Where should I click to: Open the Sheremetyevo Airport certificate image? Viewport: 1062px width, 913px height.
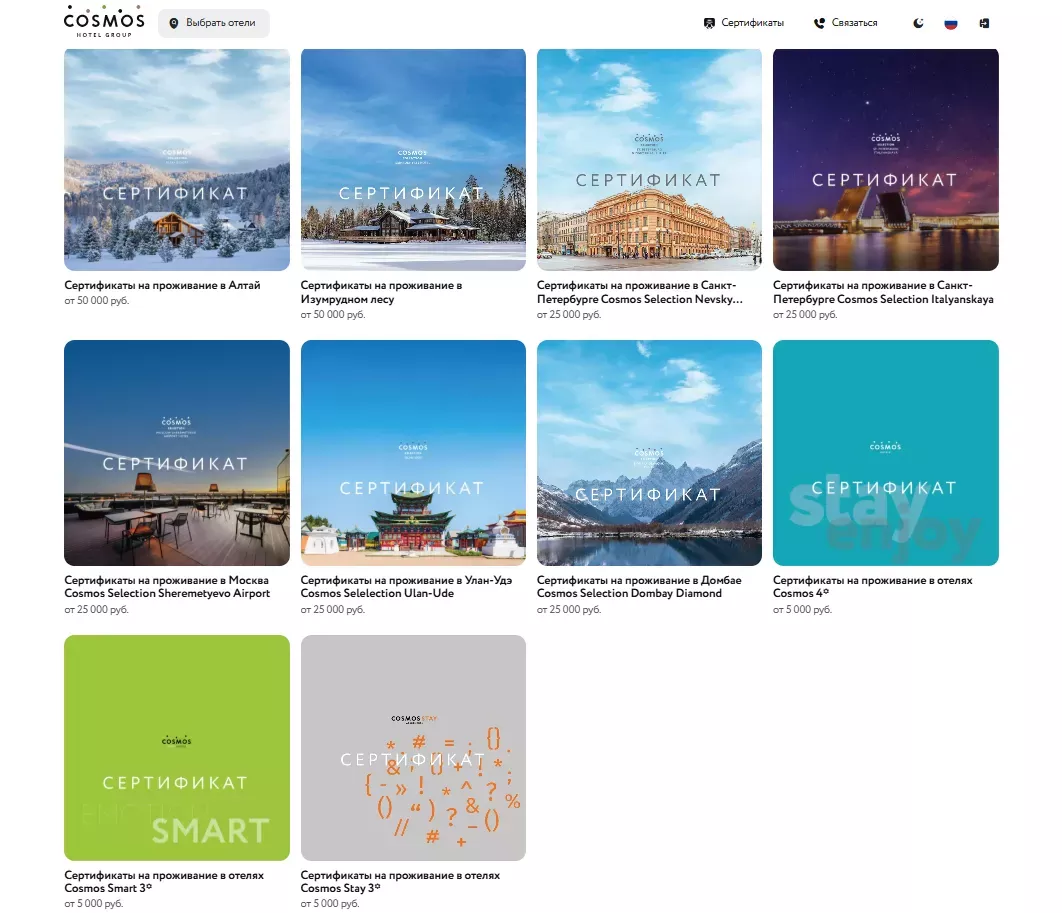point(177,453)
